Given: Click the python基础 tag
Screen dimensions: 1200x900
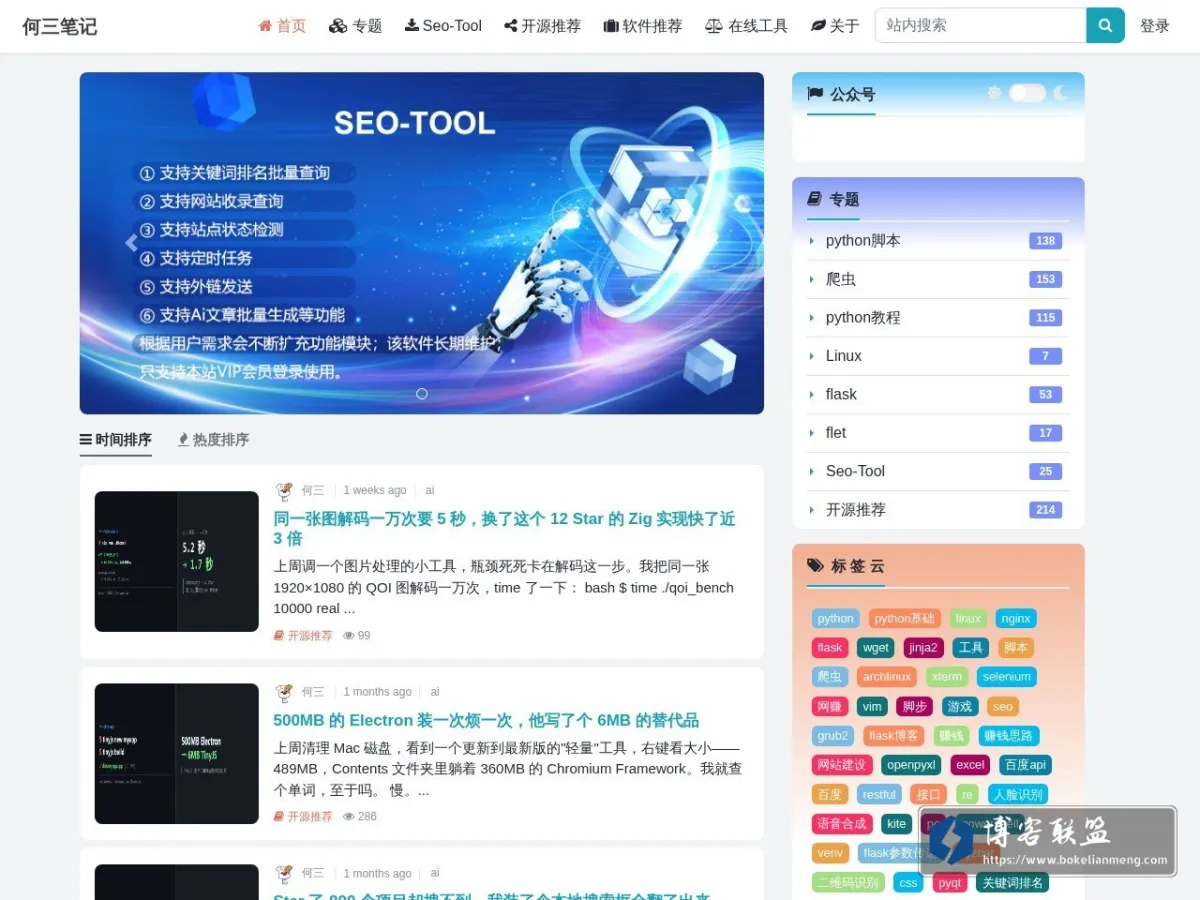Looking at the screenshot, I should pyautogui.click(x=904, y=618).
